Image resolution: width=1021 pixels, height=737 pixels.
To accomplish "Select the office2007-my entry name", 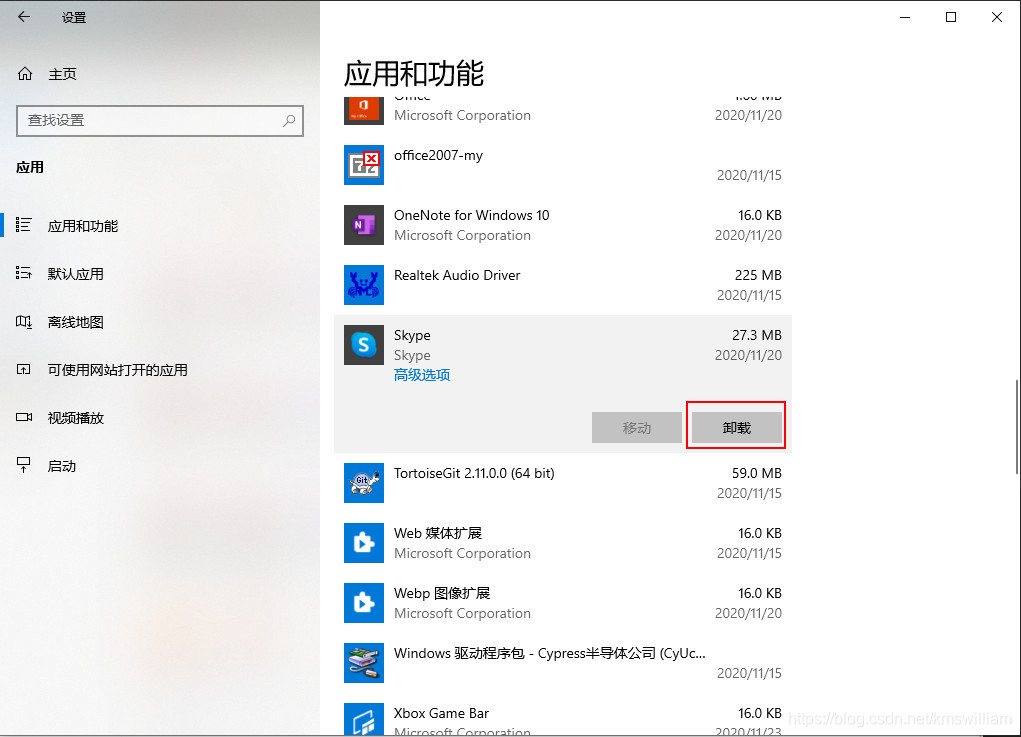I will pyautogui.click(x=438, y=155).
